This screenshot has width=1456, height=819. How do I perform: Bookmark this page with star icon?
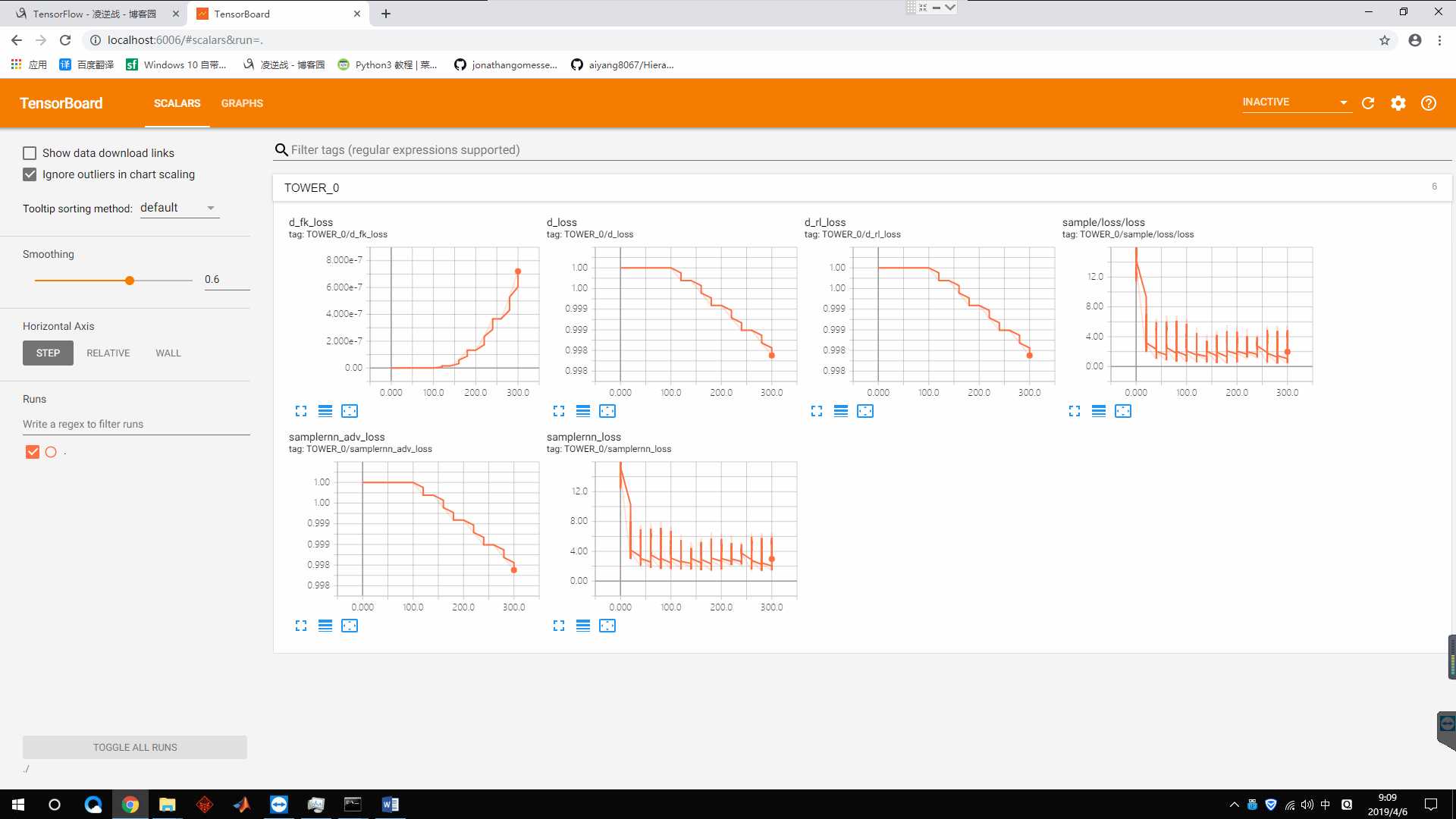[1385, 40]
